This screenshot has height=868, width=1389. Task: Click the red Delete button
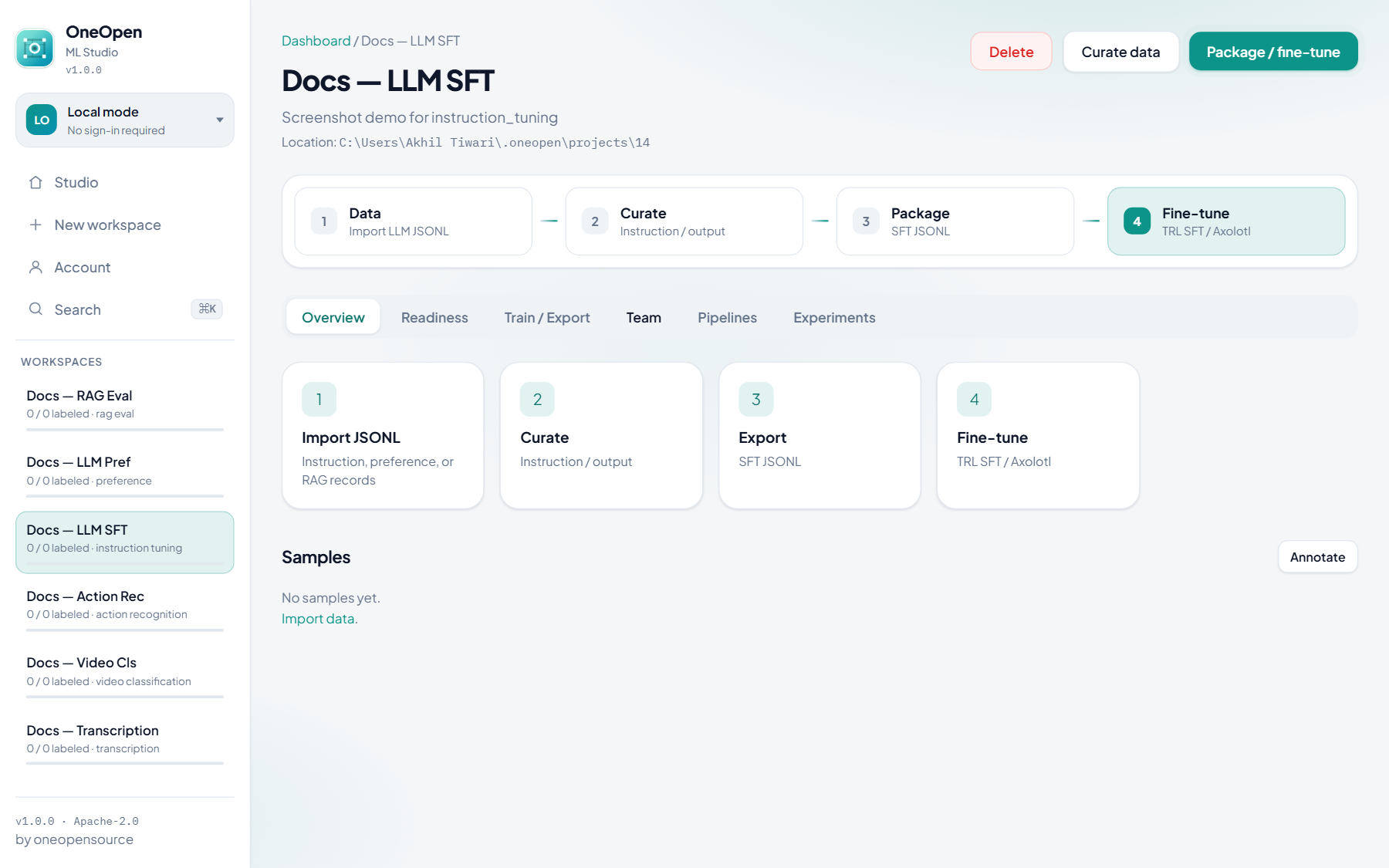coord(1011,52)
